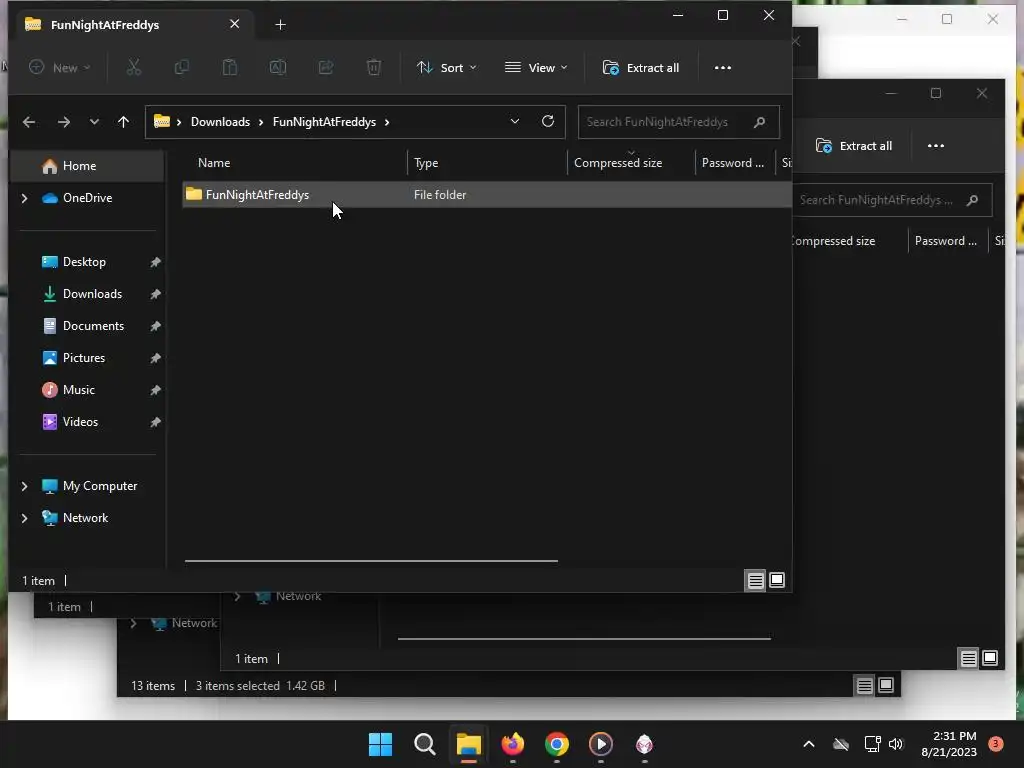Unpin Desktop using its pin icon

[155, 262]
